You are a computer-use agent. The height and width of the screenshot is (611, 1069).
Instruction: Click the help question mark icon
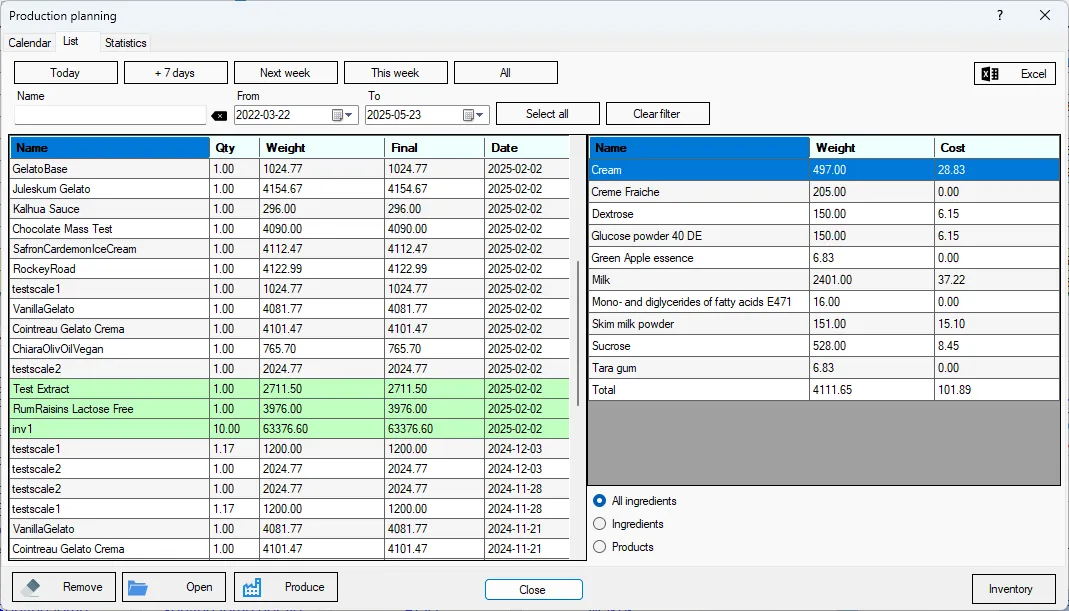[999, 15]
